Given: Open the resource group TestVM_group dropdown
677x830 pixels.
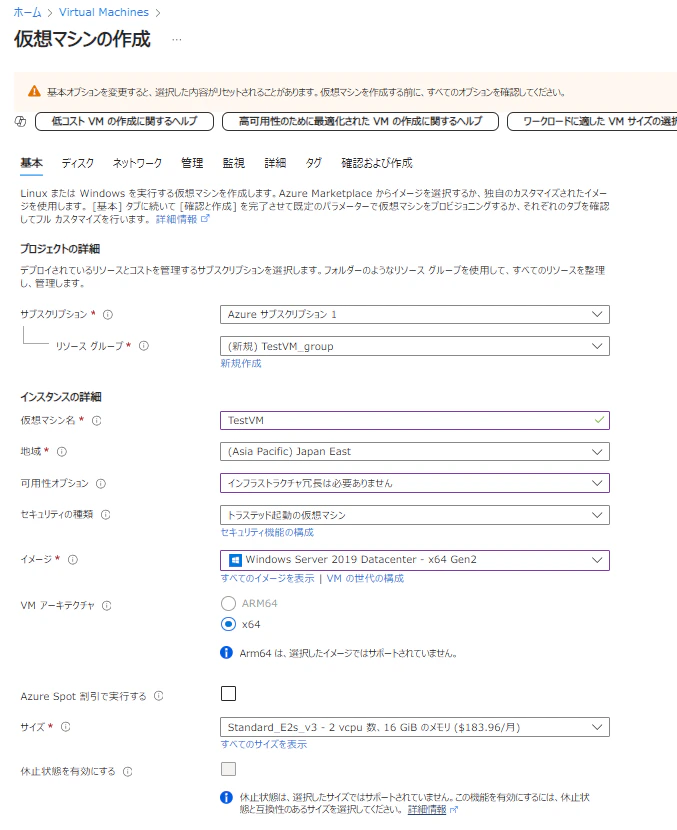Looking at the screenshot, I should point(414,346).
